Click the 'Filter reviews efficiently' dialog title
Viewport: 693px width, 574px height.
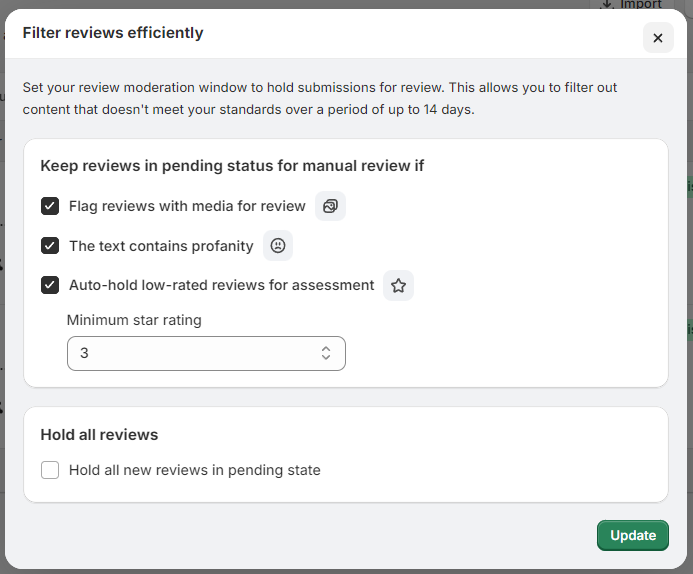[113, 33]
